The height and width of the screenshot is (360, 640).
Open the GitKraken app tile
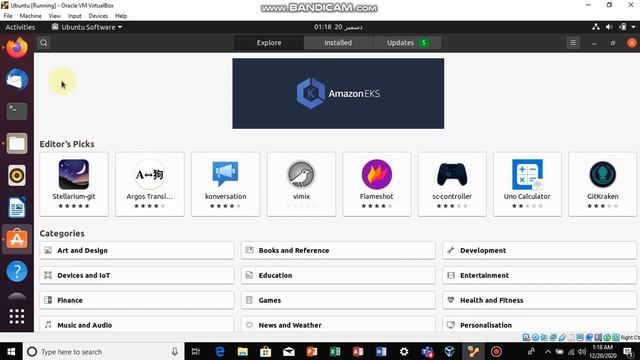tap(603, 184)
